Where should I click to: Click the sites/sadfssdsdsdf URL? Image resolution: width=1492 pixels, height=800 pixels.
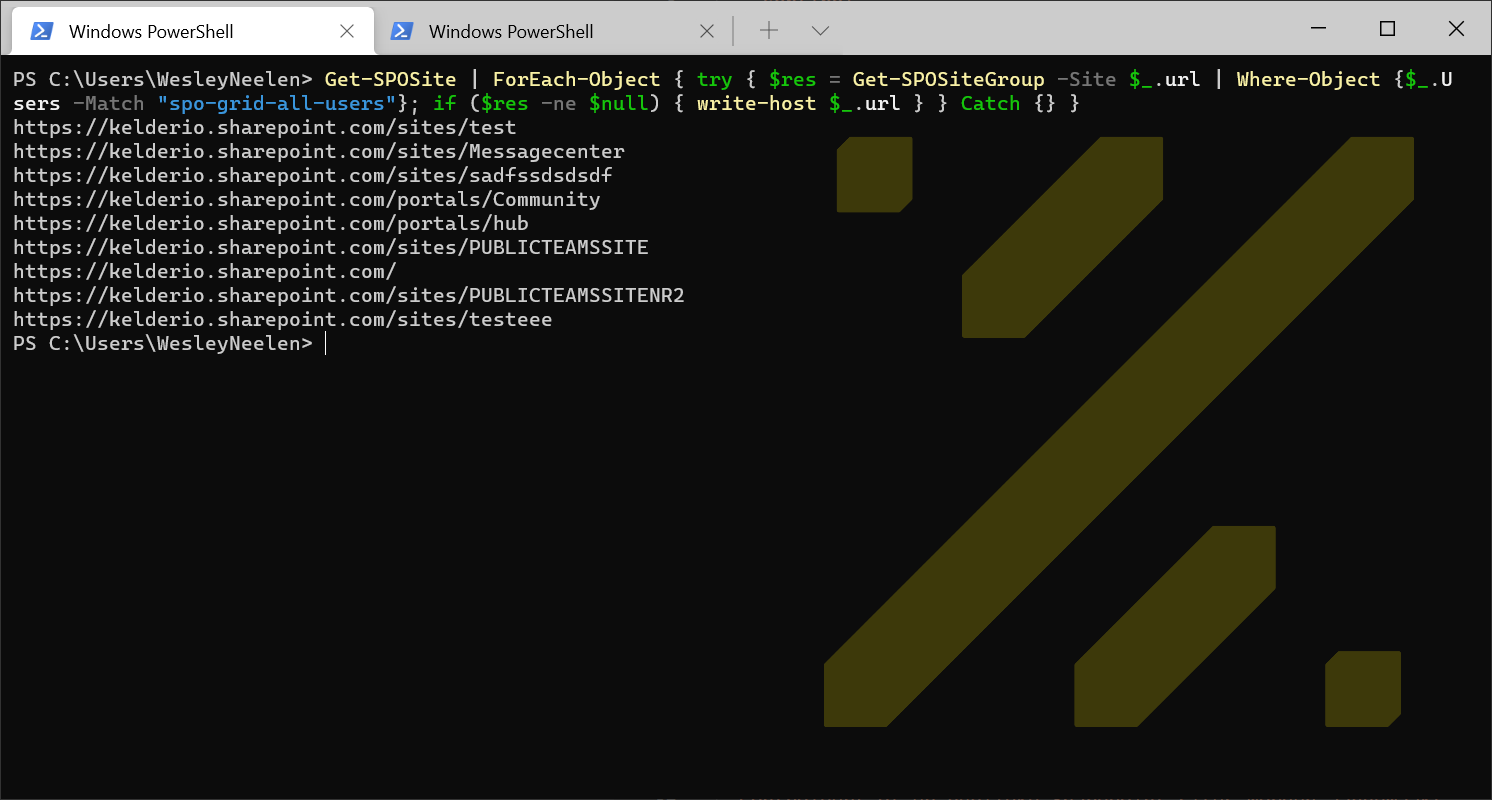point(312,176)
